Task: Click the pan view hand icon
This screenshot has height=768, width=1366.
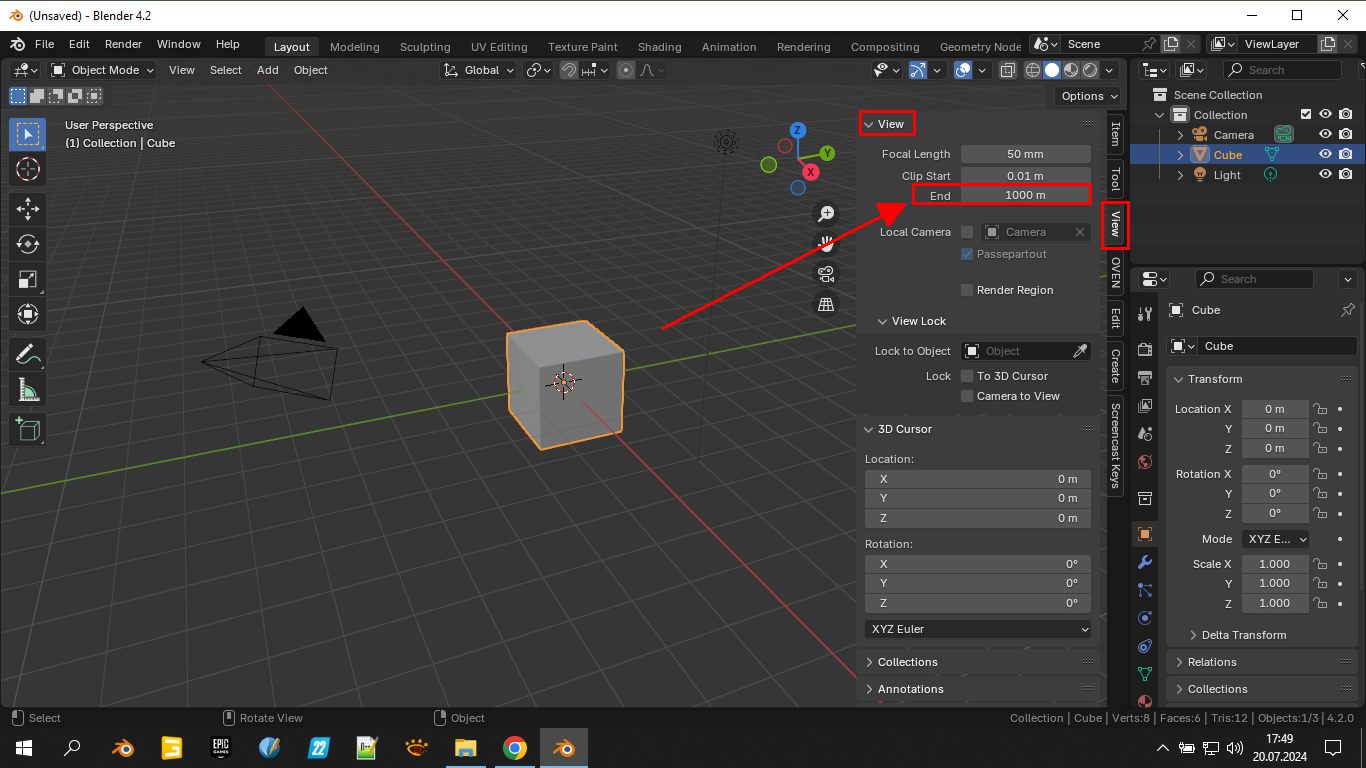Action: tap(826, 243)
